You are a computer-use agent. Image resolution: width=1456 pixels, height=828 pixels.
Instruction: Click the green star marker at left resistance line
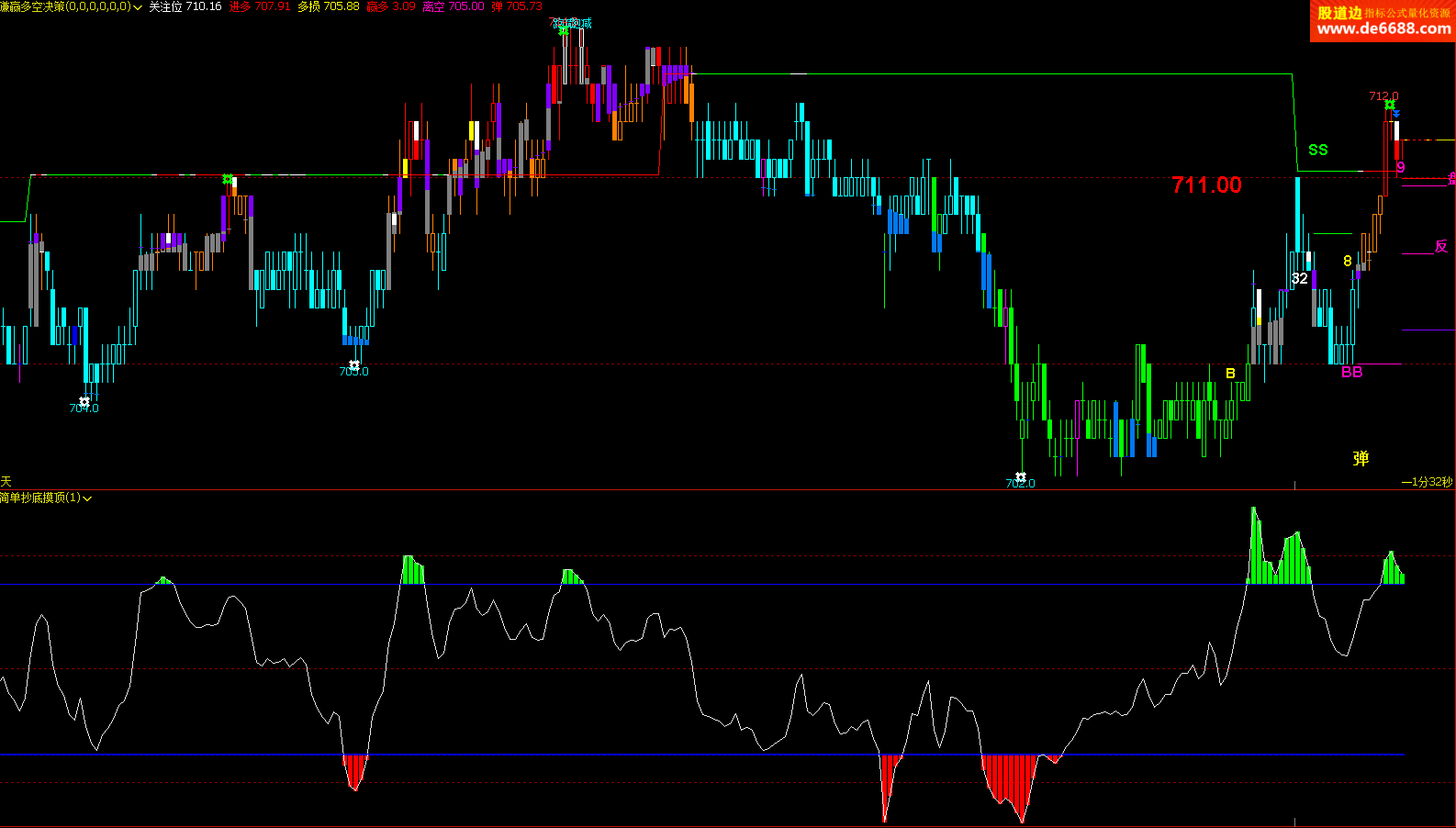[x=228, y=179]
